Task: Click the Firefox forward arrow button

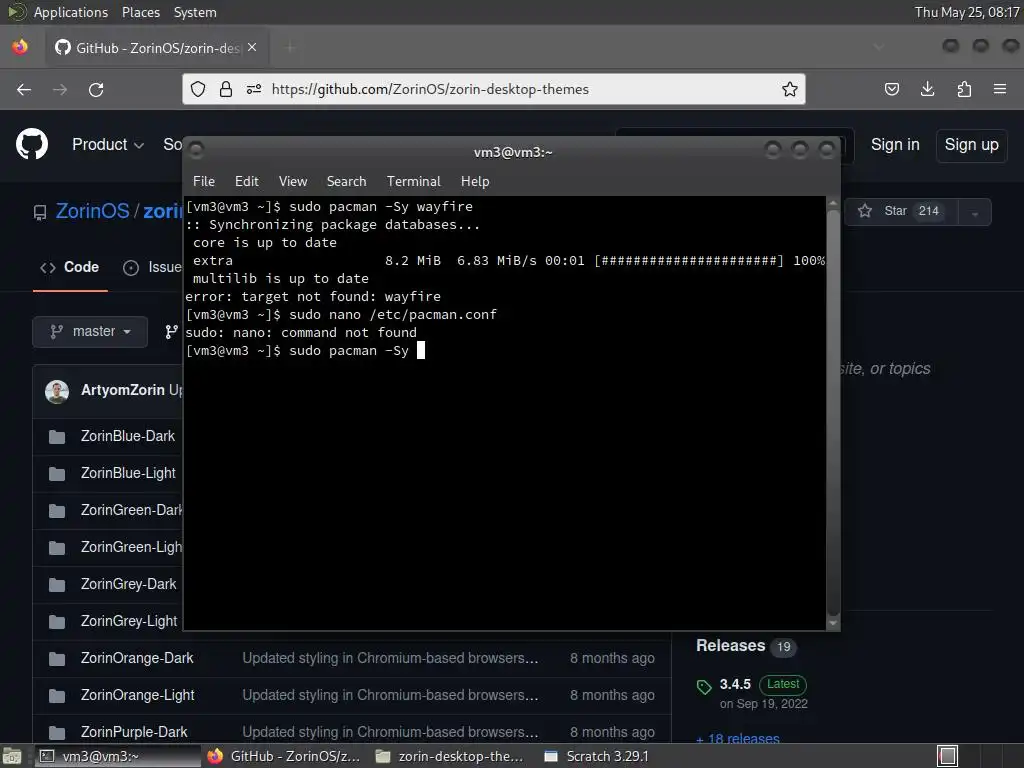Action: pyautogui.click(x=60, y=89)
